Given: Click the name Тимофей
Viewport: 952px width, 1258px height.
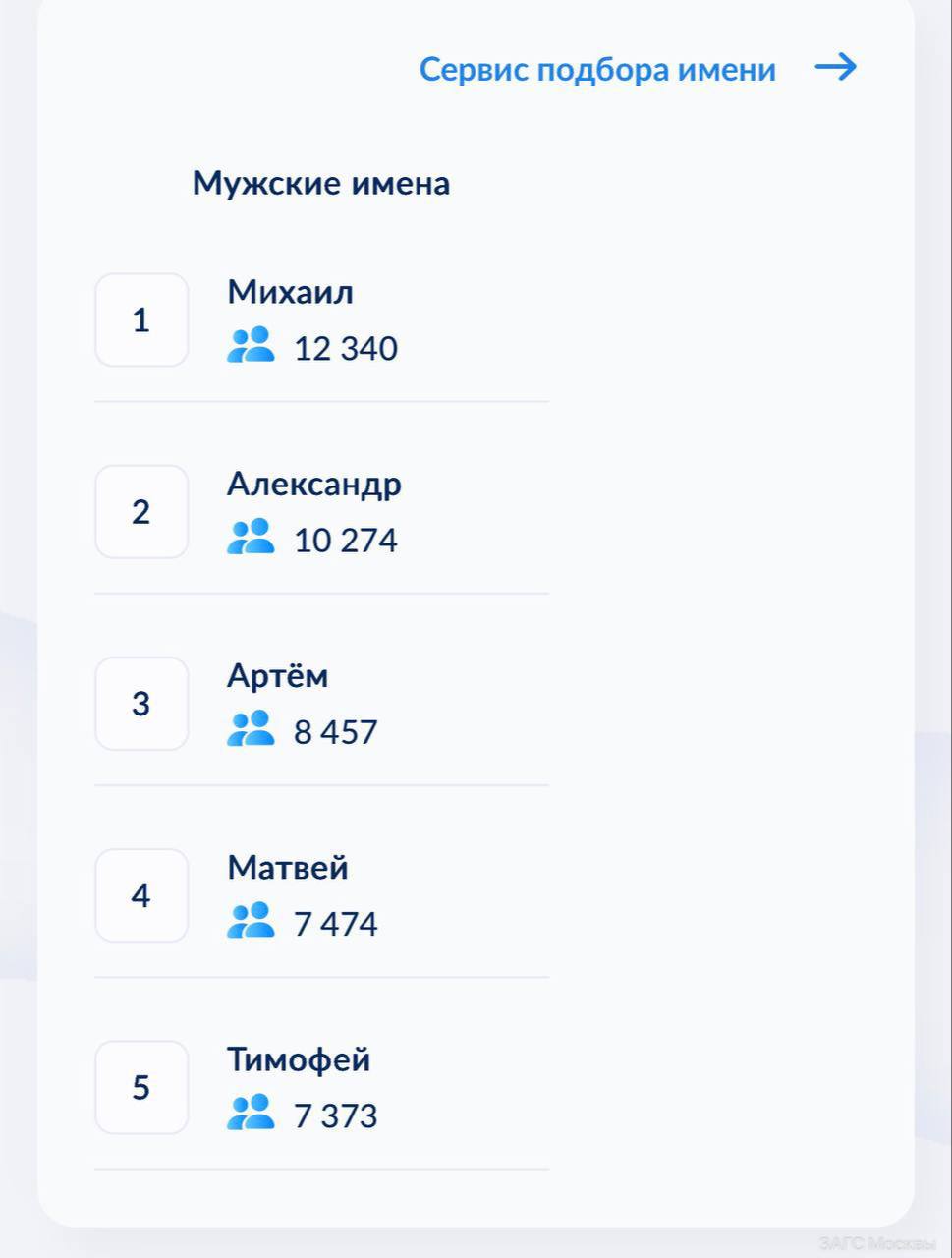Looking at the screenshot, I should click(x=300, y=1059).
